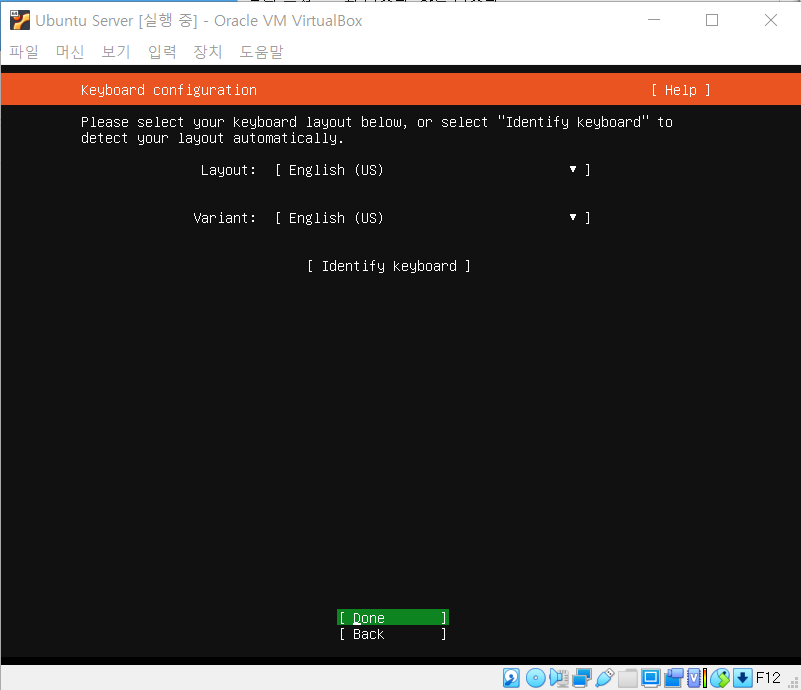
Task: Click the hard disk activity status icon
Action: pyautogui.click(x=511, y=678)
